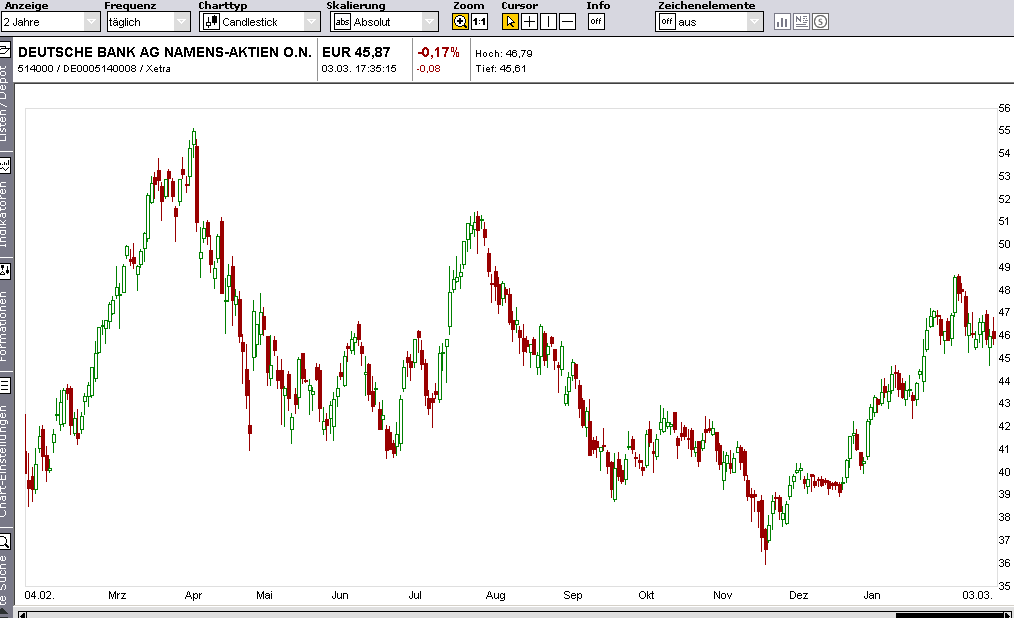Select the horizontal line cursor tool
The image size is (1014, 618).
[x=565, y=20]
